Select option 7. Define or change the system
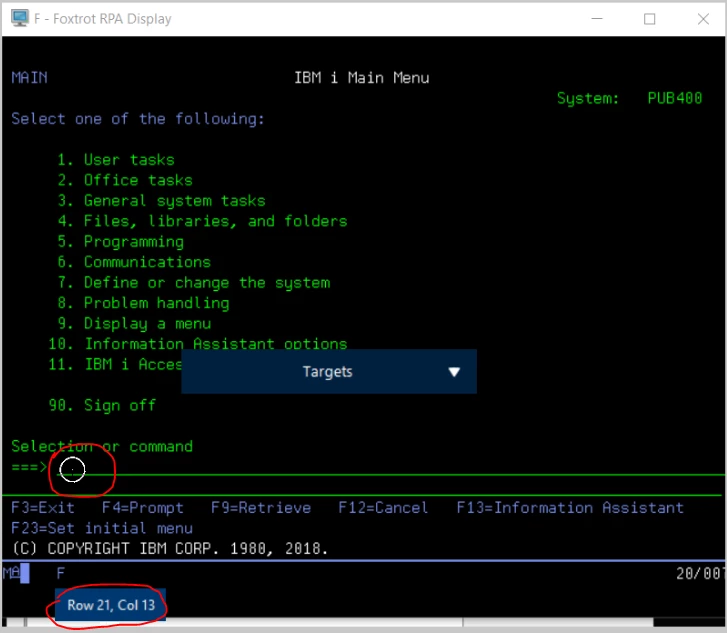Viewport: 727px width, 633px height. 194,283
